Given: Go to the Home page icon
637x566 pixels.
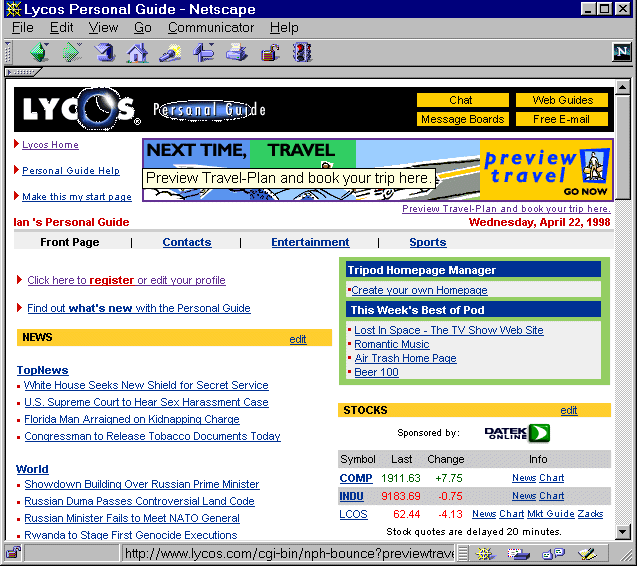Looking at the screenshot, I should [137, 52].
